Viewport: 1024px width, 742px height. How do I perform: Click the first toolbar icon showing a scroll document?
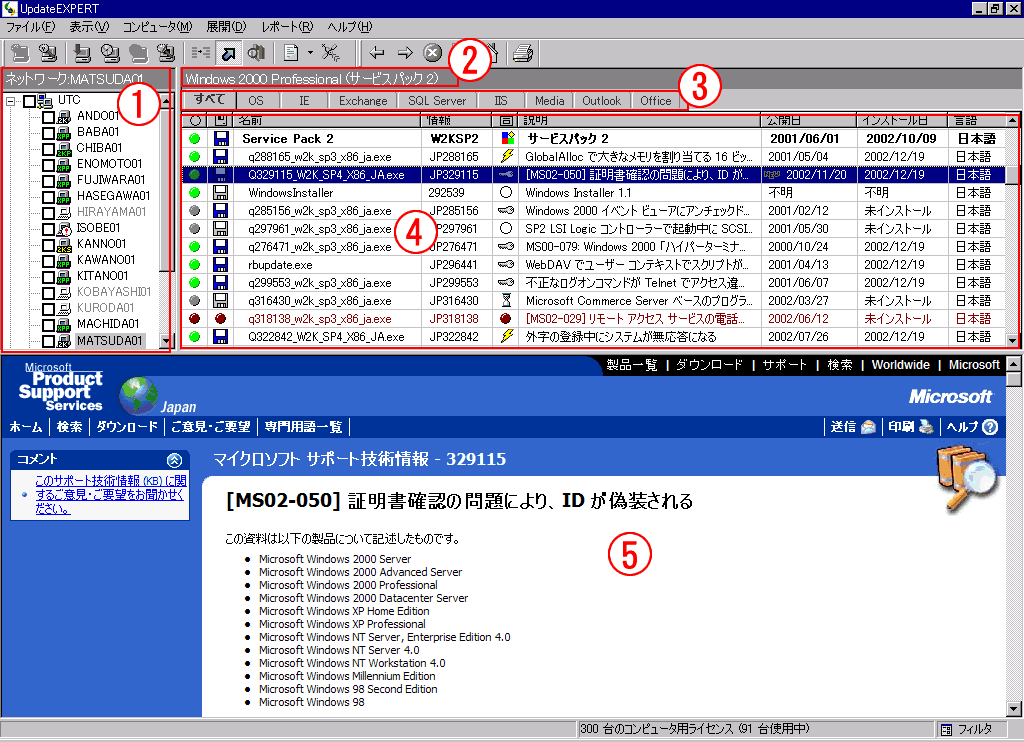point(20,53)
